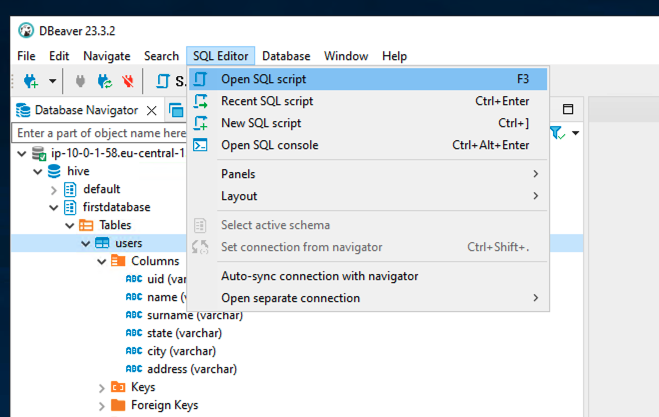Click the red Disconnect icon

click(x=128, y=81)
